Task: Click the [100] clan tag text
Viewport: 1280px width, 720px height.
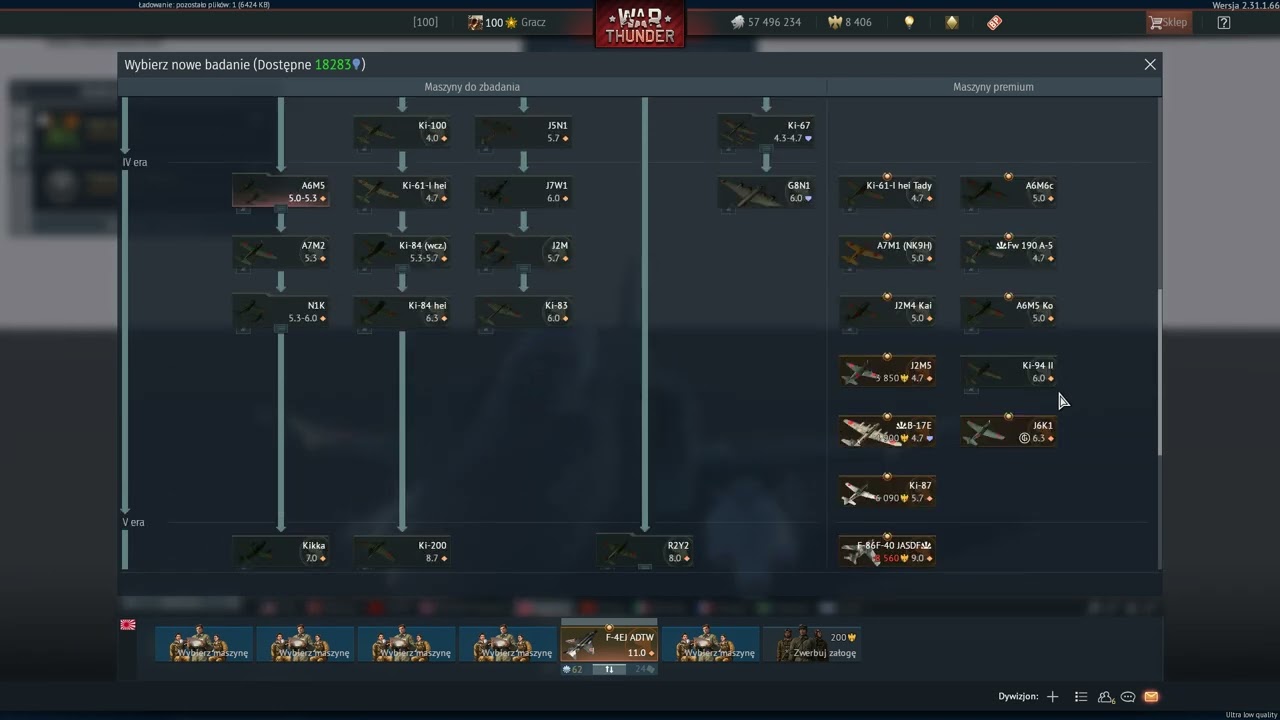Action: click(x=425, y=22)
